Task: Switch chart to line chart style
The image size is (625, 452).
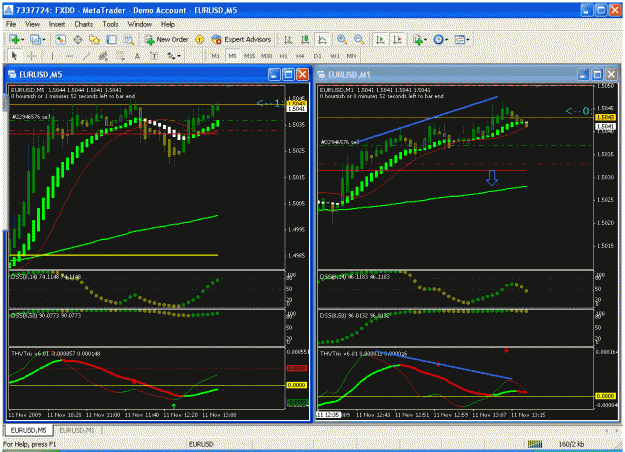Action: pos(322,39)
